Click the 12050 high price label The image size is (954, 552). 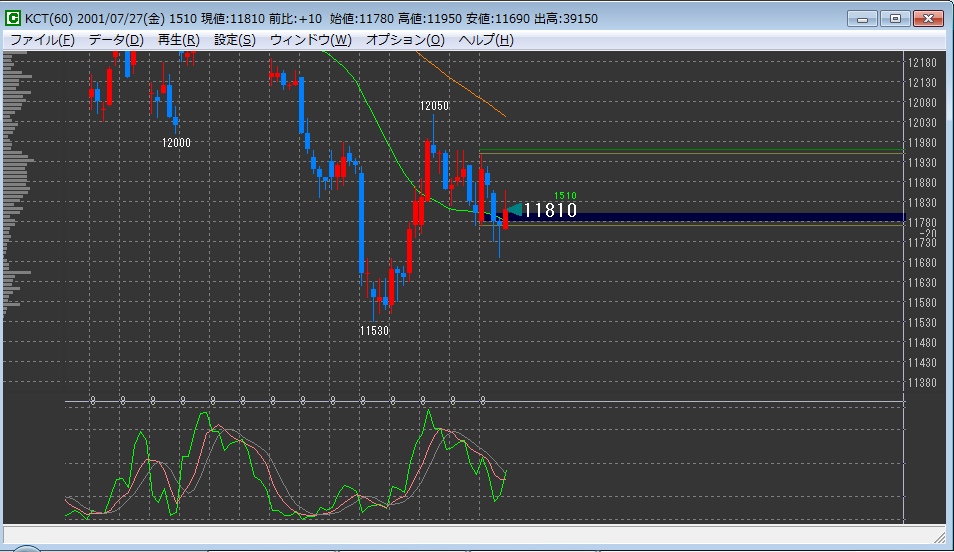[434, 105]
